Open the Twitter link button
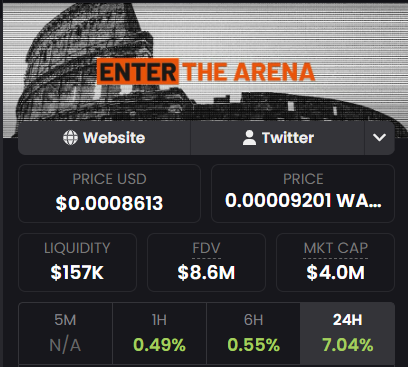The image size is (408, 367). tap(277, 138)
